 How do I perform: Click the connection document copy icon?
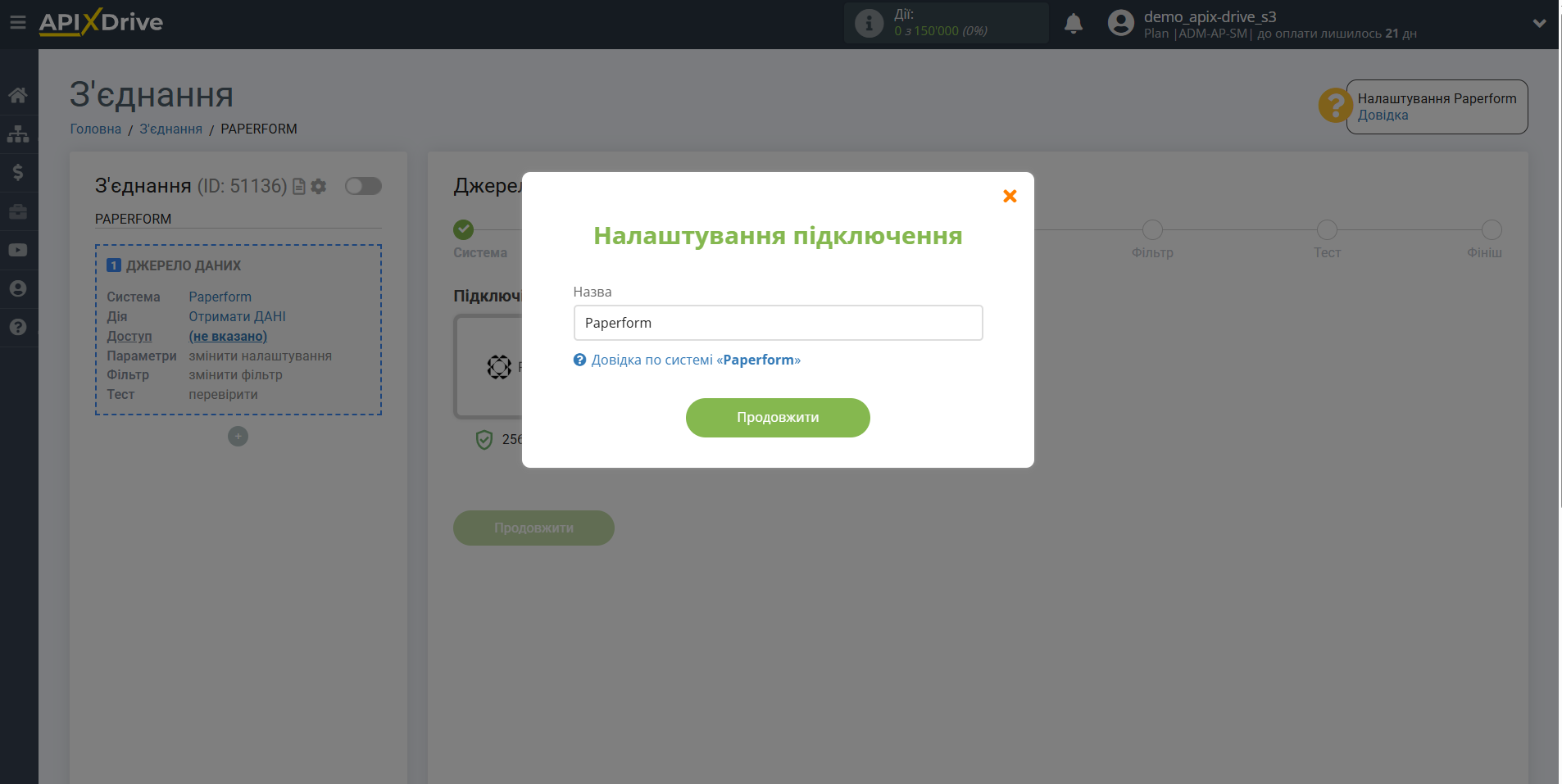point(299,187)
